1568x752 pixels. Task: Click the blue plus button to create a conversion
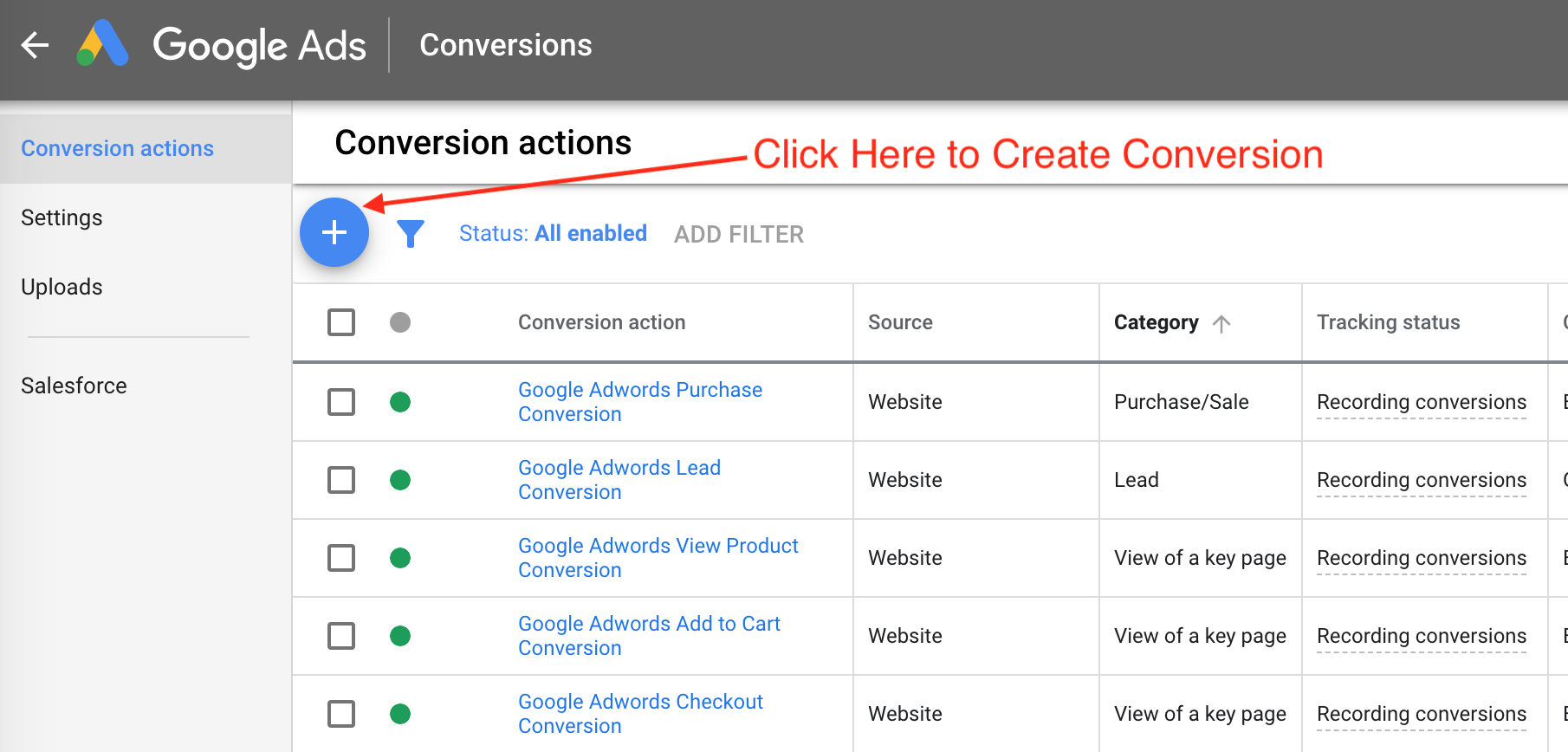pos(334,232)
